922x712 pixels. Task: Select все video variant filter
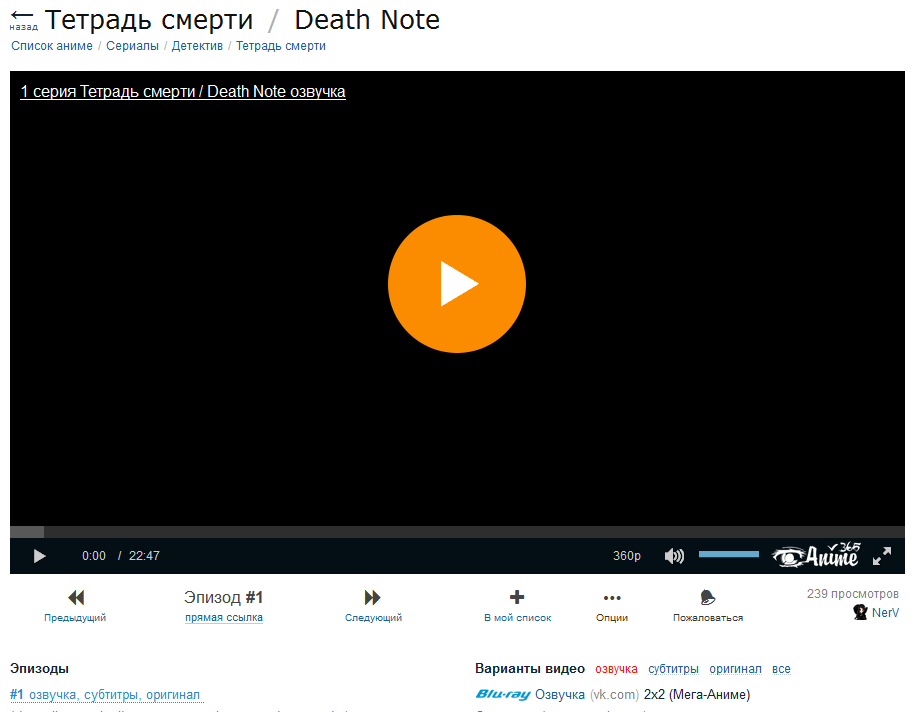(x=781, y=669)
